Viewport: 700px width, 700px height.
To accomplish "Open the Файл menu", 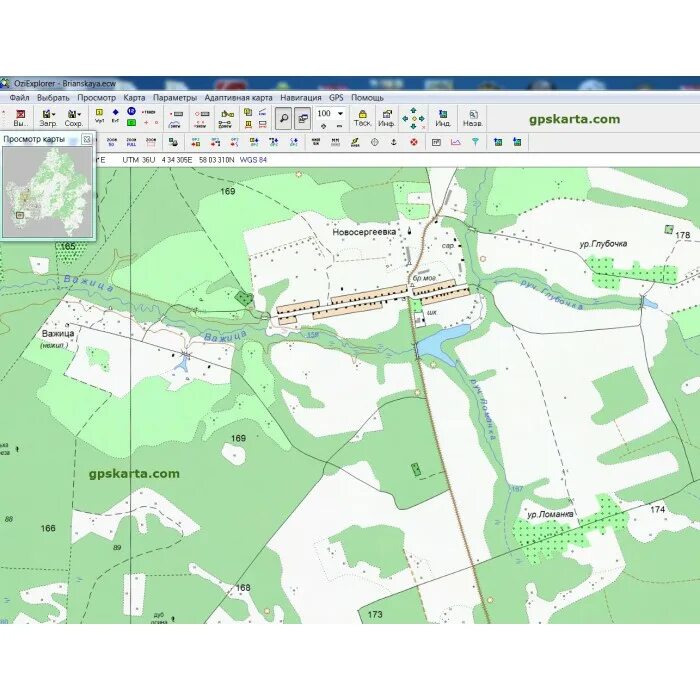I will [19, 97].
